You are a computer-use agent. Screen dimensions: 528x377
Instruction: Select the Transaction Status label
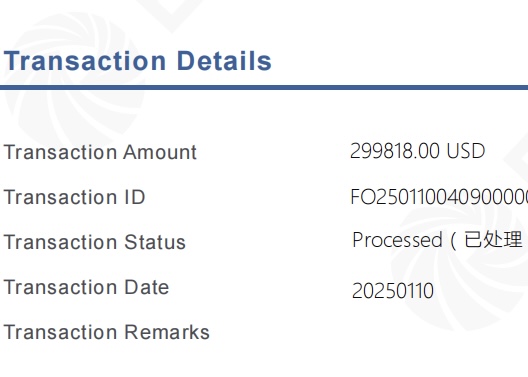(x=95, y=242)
